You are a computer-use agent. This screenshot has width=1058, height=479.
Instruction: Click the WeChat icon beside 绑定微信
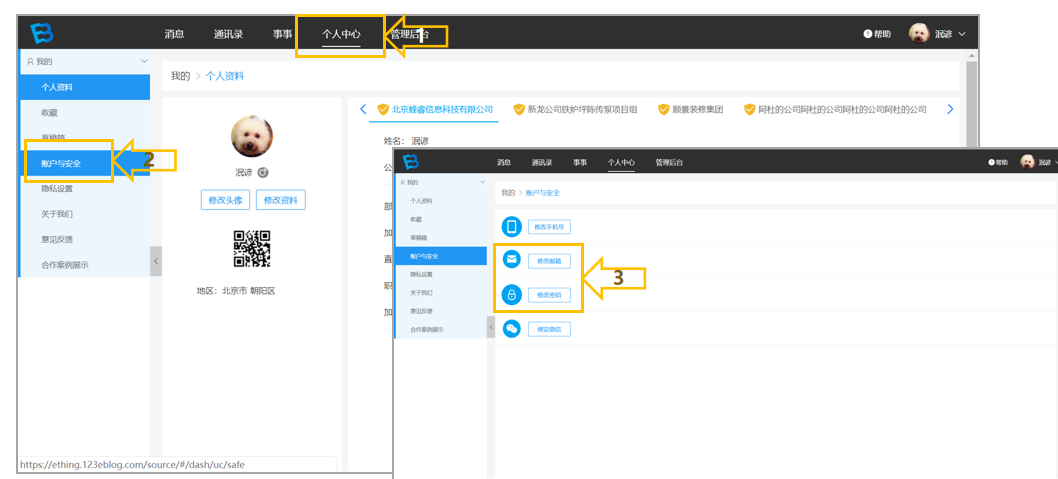point(511,329)
